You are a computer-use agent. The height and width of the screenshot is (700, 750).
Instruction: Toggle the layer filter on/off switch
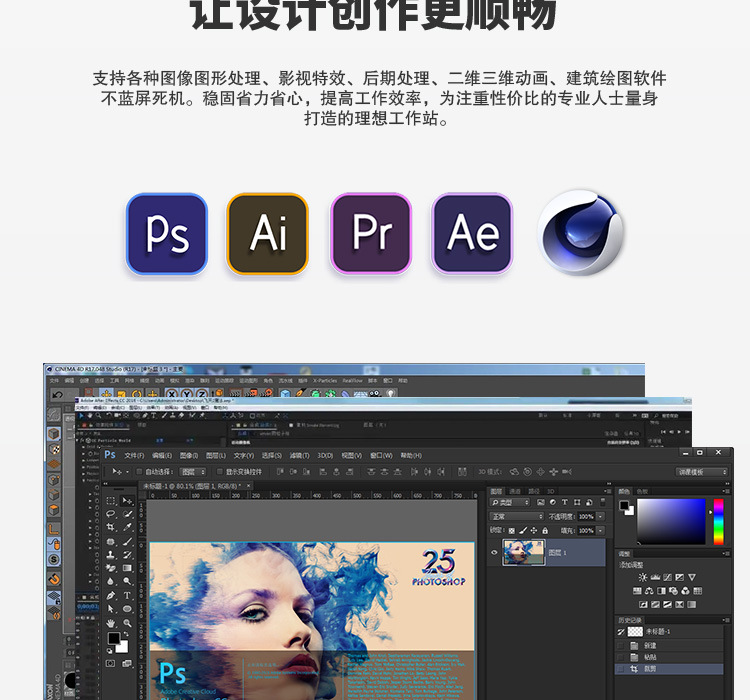point(603,502)
